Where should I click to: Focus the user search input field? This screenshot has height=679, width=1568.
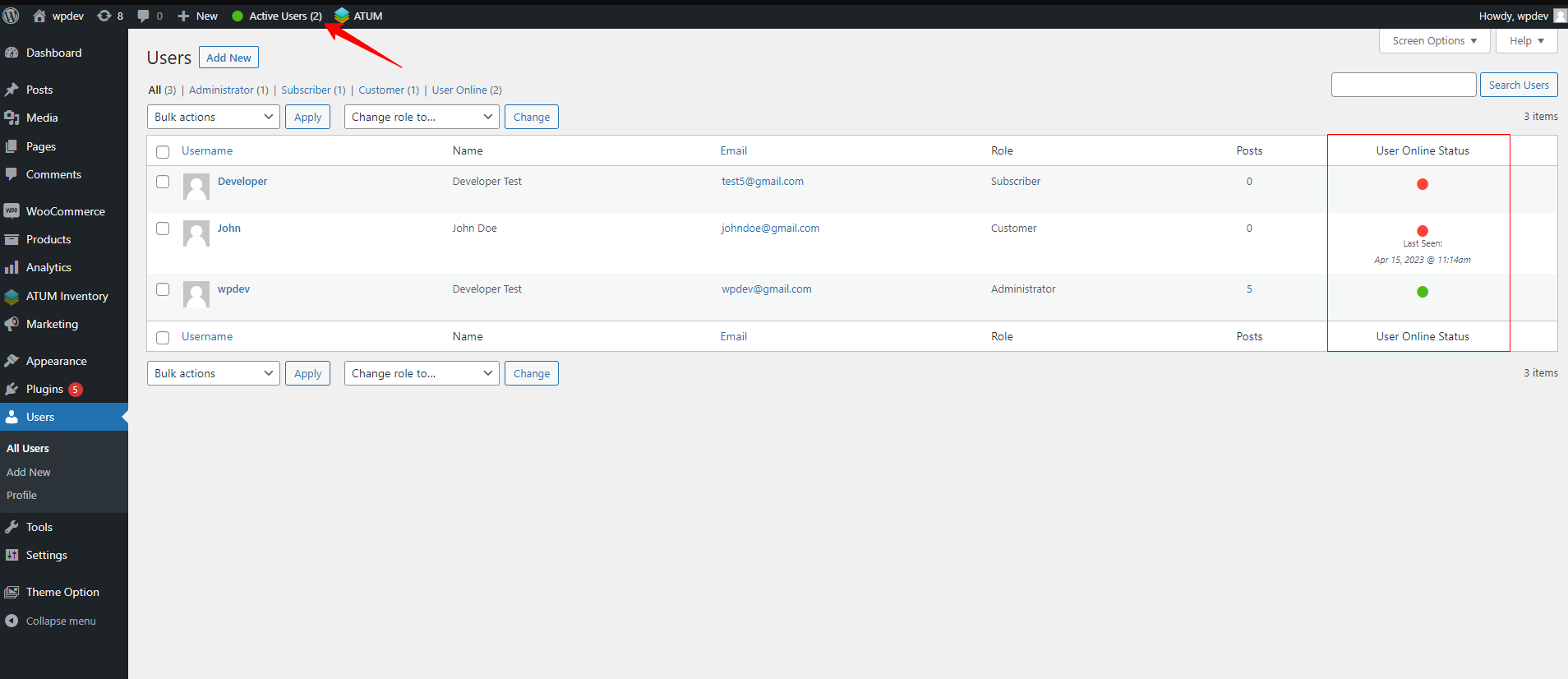click(1404, 85)
